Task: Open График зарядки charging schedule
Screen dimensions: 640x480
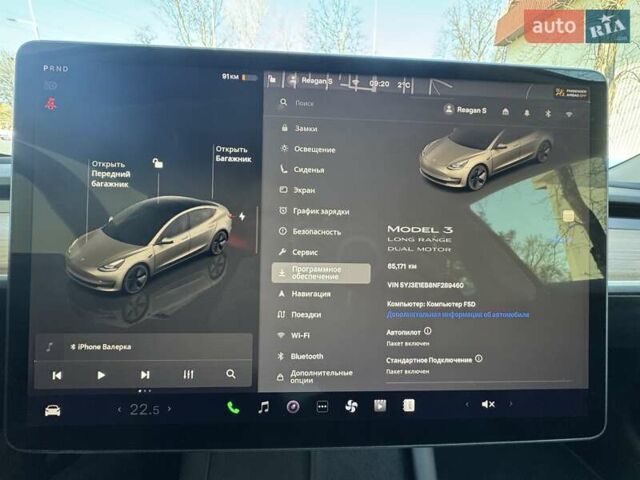Action: pos(314,211)
